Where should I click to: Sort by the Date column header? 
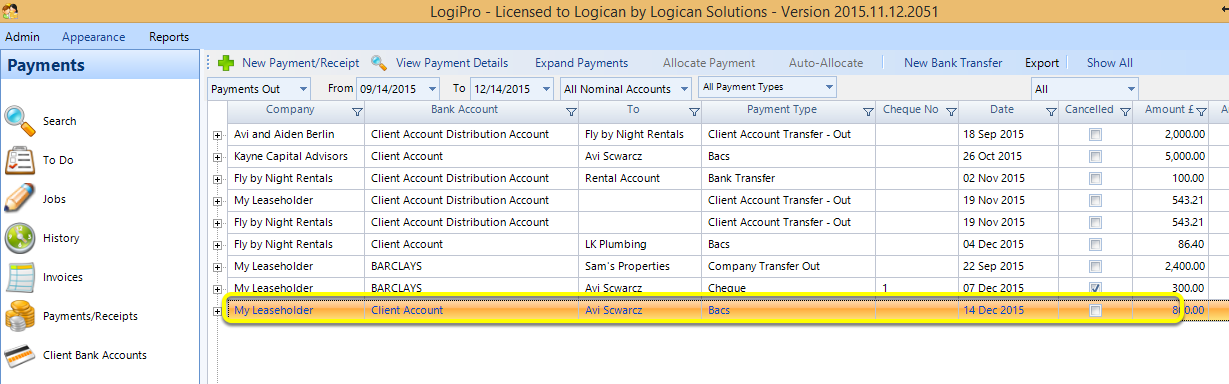(x=1002, y=110)
